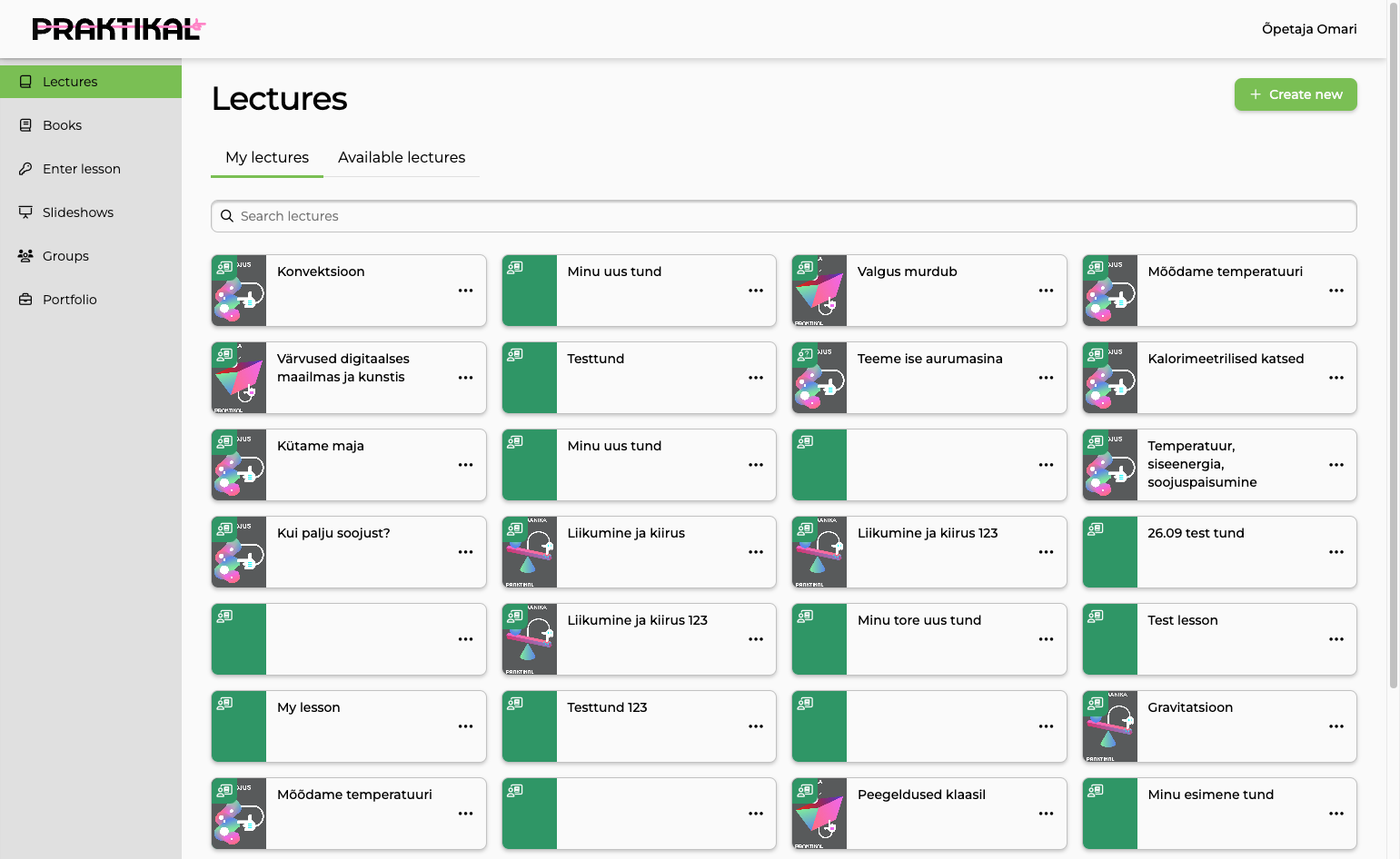Open options menu for Teeme ise aurumasina
The height and width of the screenshot is (859, 1400).
tap(1047, 378)
